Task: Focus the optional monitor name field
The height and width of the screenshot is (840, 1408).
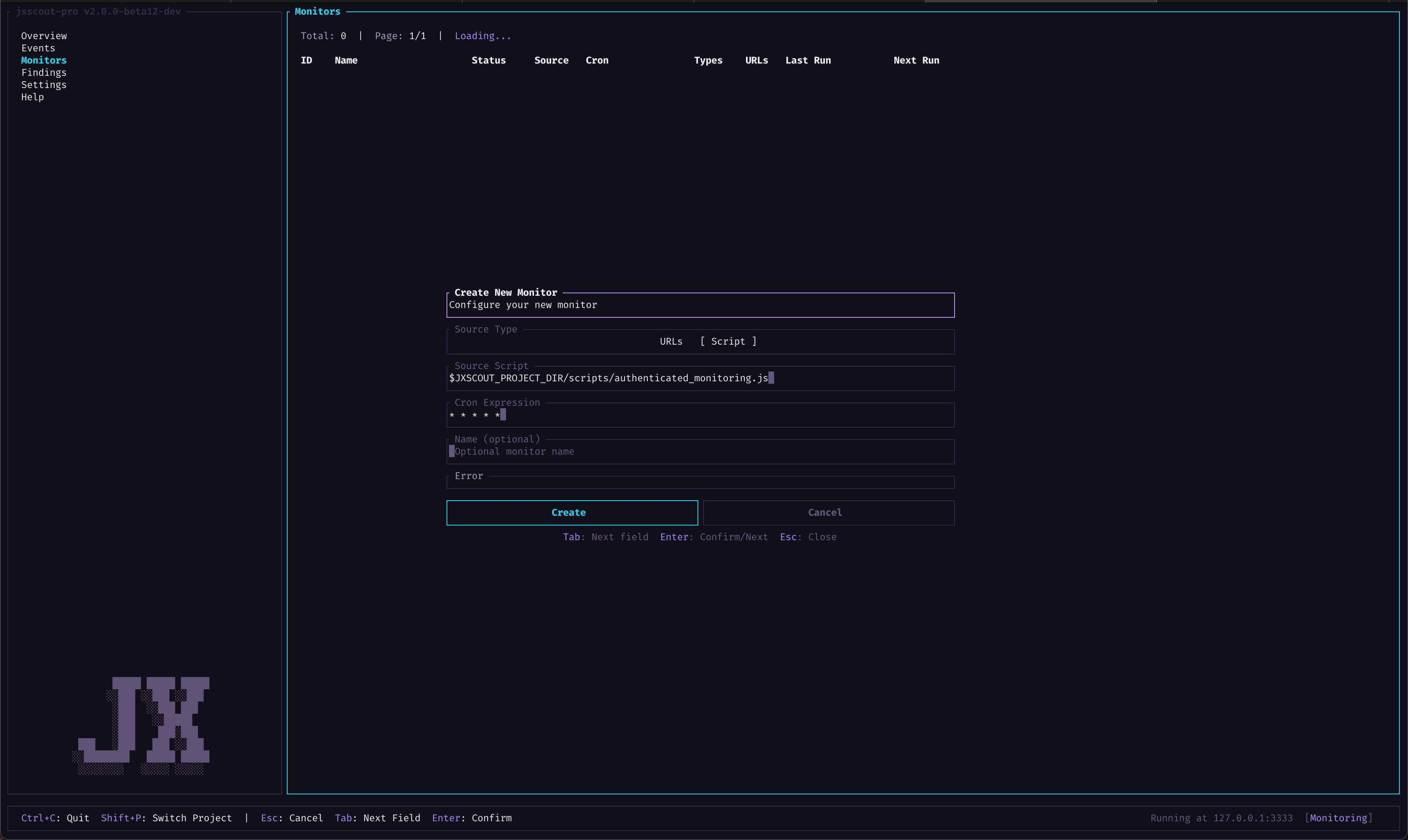Action: click(701, 452)
